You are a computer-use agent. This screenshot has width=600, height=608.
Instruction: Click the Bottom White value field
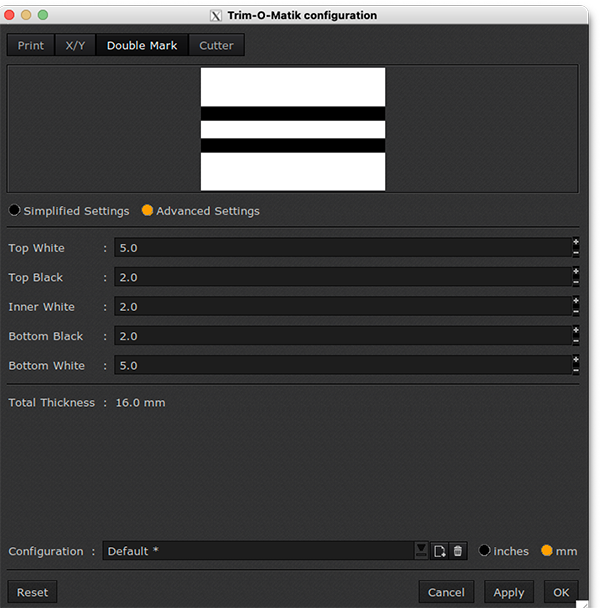[x=343, y=365]
